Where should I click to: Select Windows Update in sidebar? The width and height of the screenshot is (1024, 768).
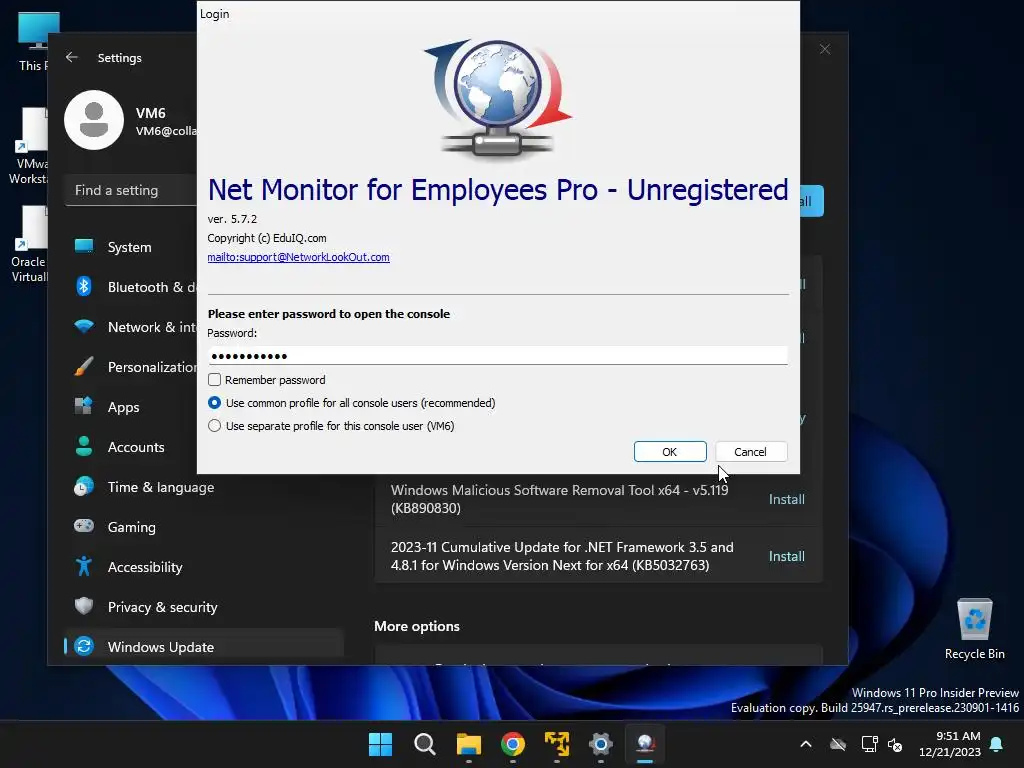coord(204,647)
